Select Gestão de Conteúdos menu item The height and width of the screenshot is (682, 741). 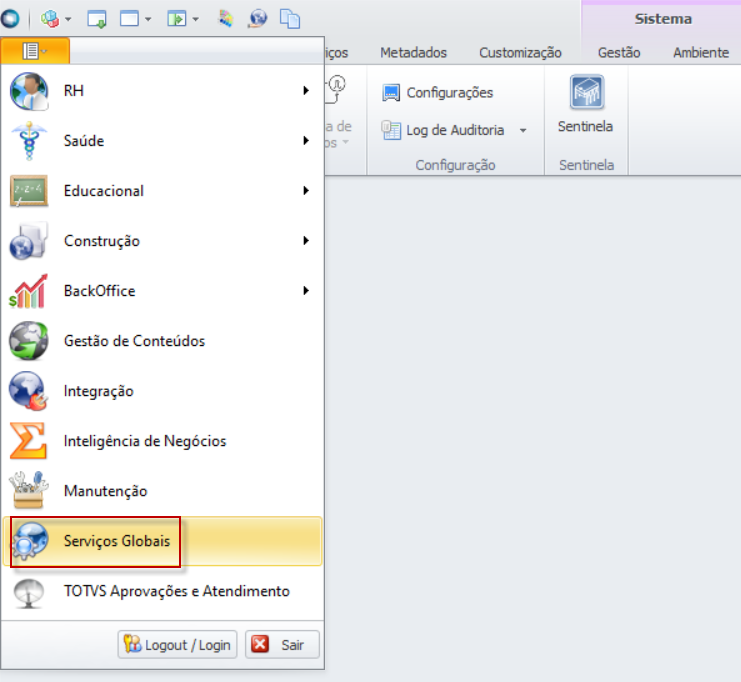tap(162, 341)
